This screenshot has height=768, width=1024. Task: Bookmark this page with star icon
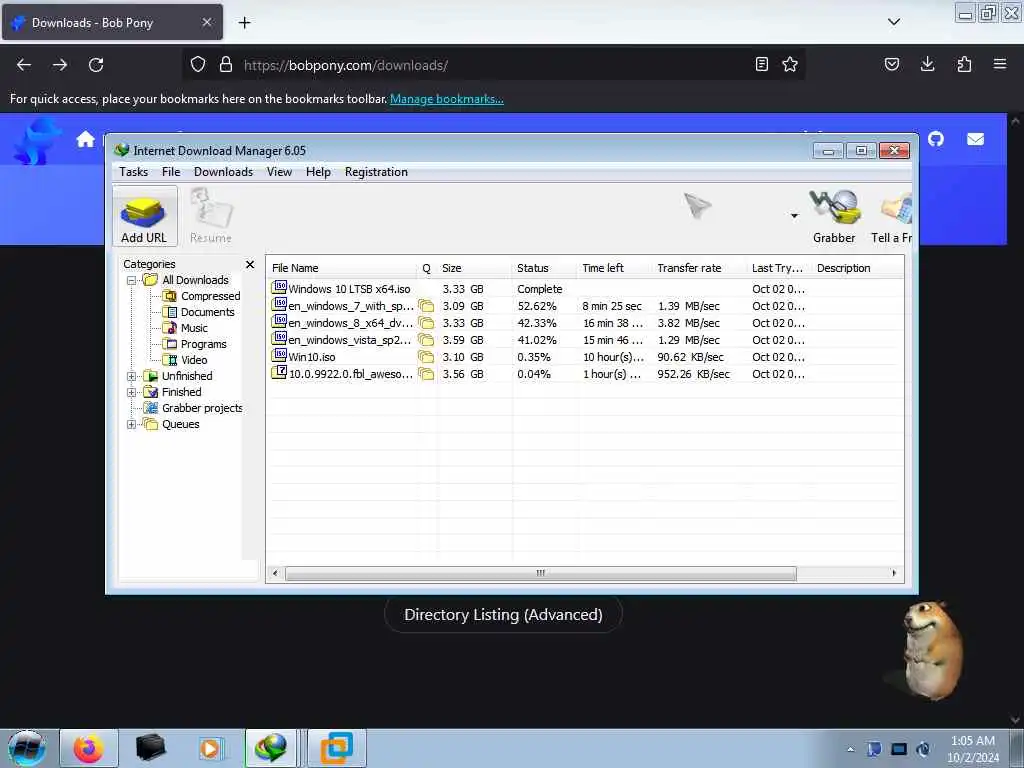click(x=790, y=64)
